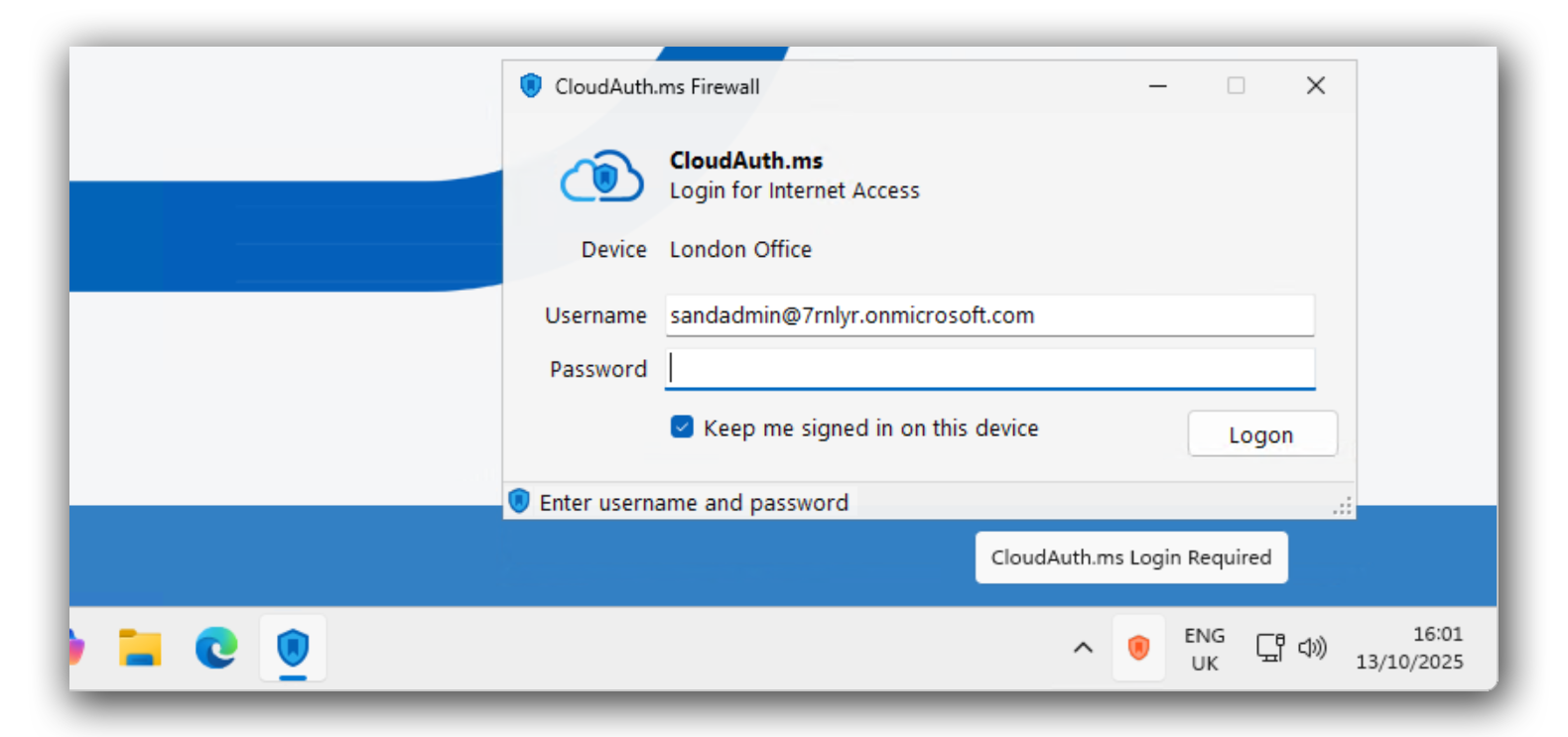Click inside the empty Password field

[x=987, y=368]
